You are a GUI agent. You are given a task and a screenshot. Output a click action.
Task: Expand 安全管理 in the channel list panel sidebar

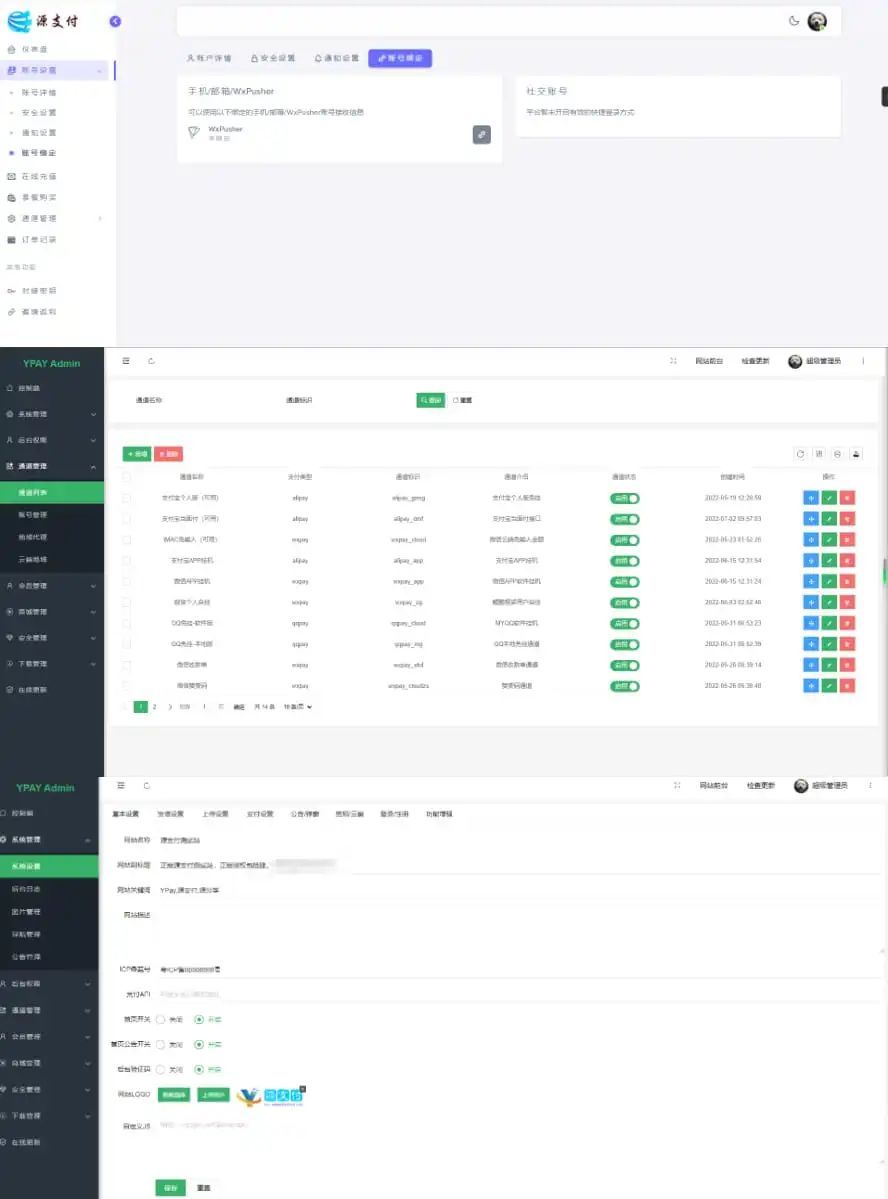[x=50, y=638]
